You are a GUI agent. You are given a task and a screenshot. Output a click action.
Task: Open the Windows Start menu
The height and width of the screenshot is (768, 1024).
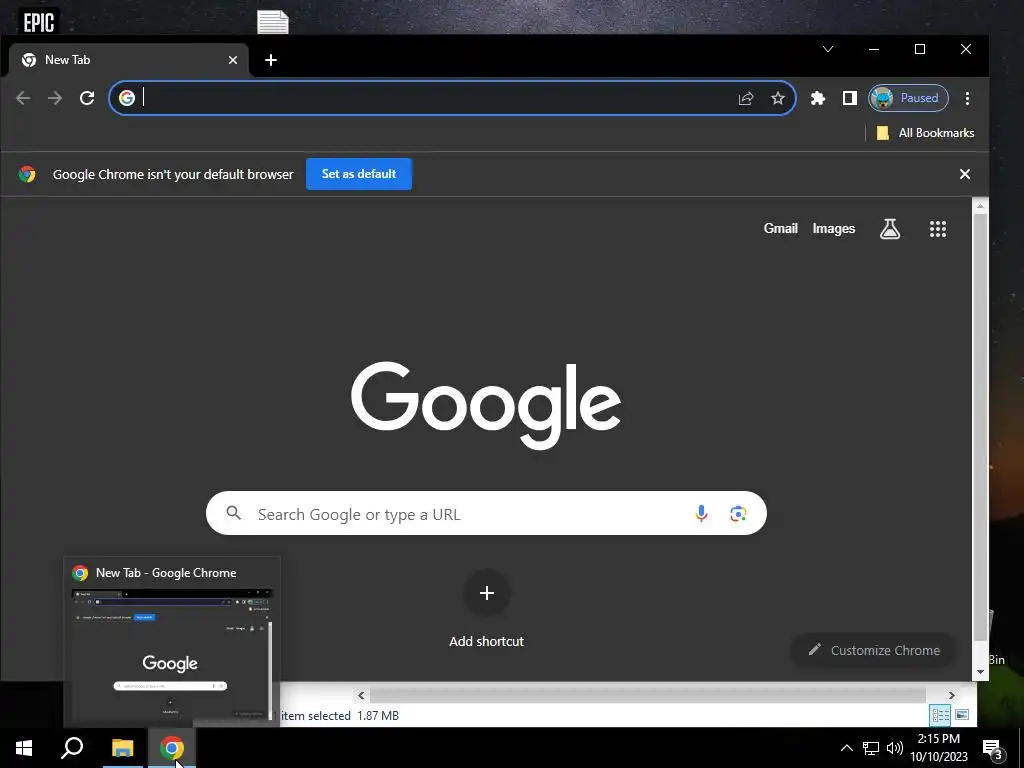click(24, 748)
